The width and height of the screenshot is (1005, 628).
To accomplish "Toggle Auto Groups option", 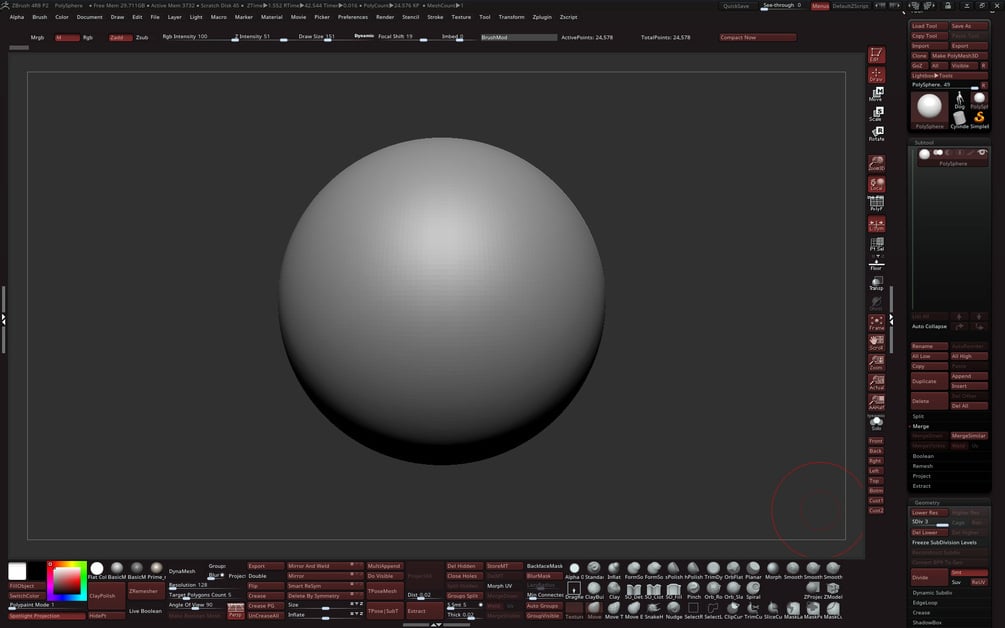I will pyautogui.click(x=542, y=606).
